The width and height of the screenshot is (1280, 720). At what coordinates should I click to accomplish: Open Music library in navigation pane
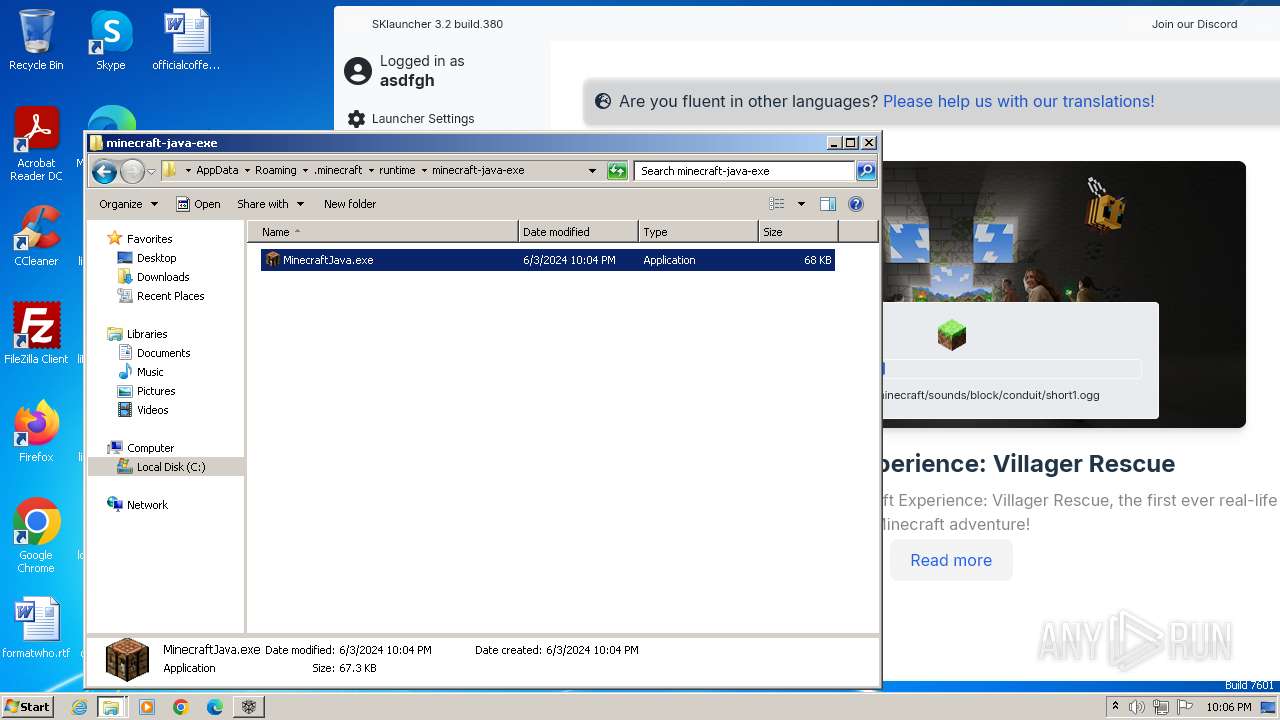pos(150,372)
